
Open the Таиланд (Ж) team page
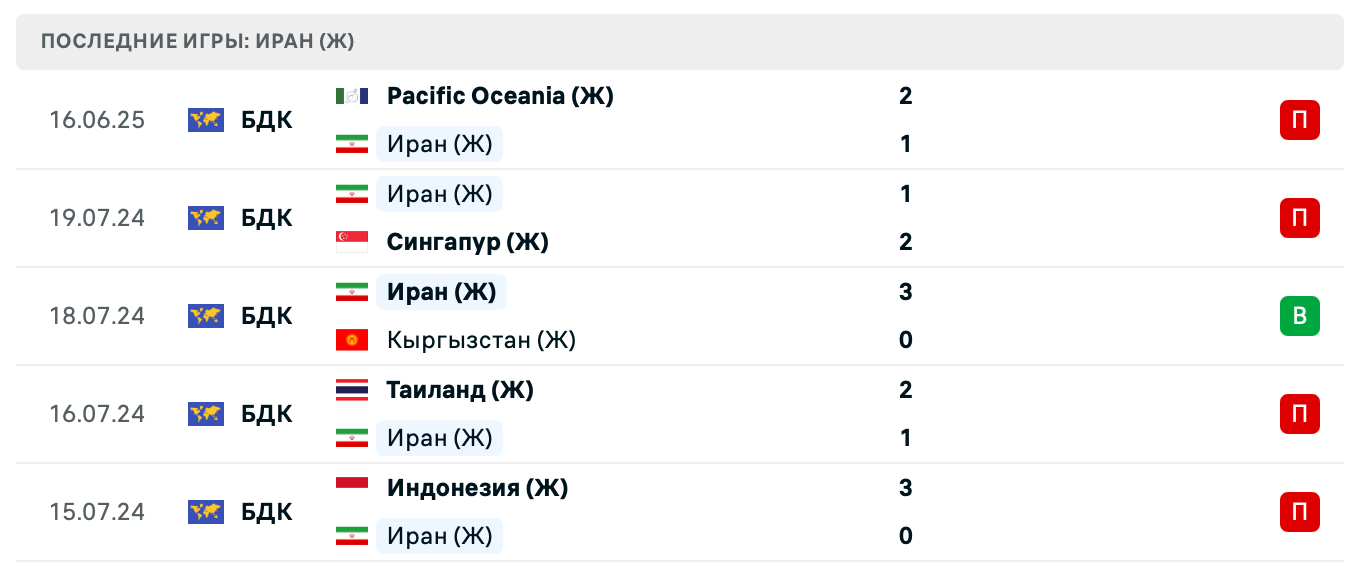pos(460,390)
